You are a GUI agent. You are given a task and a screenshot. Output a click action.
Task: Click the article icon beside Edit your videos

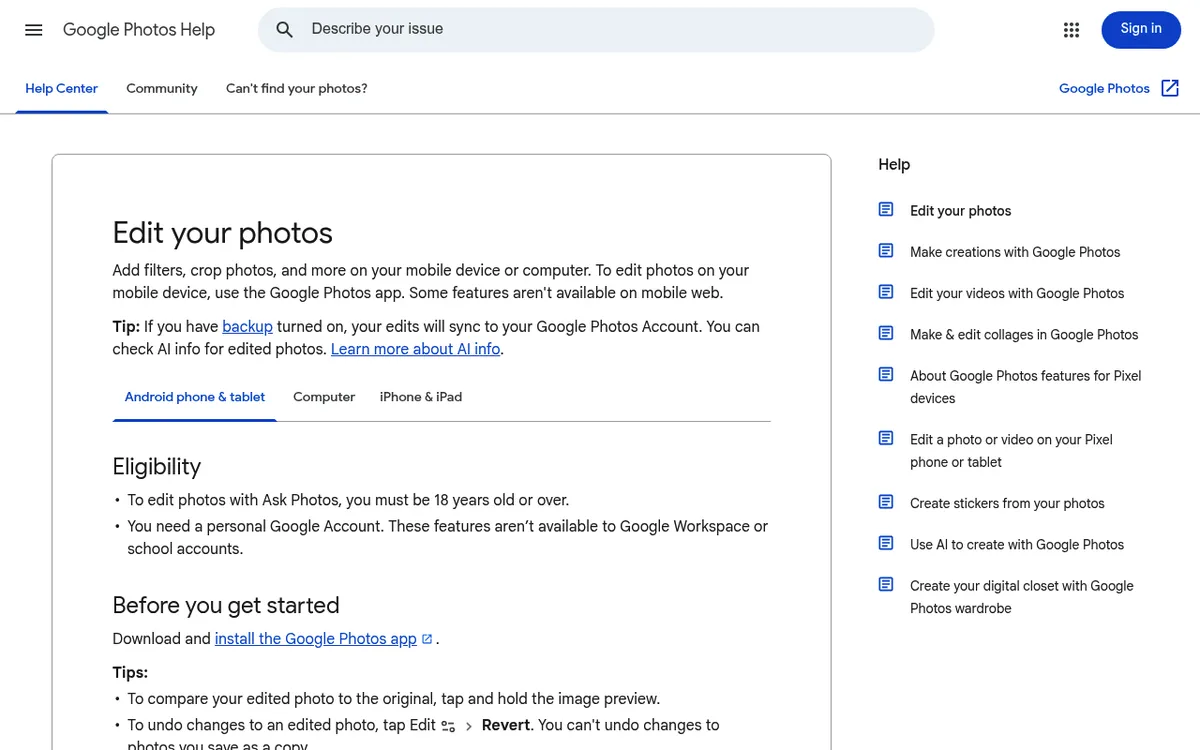[886, 292]
